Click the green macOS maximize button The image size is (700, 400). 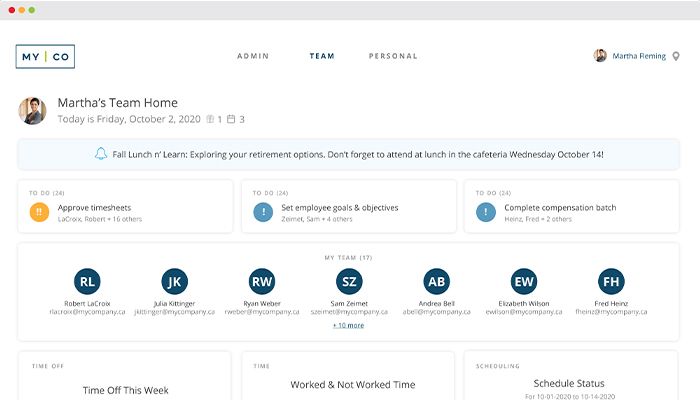tap(32, 10)
